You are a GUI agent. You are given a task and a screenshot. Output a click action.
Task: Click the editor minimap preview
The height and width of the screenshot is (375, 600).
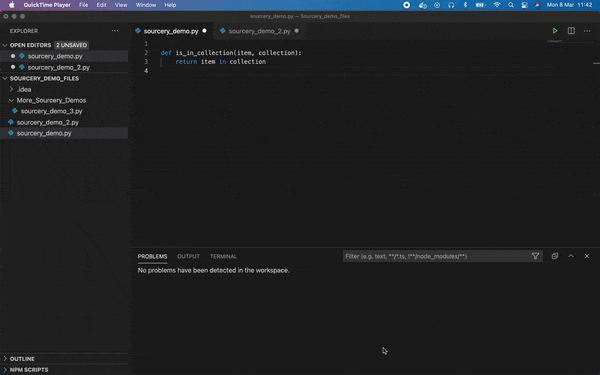(x=569, y=41)
